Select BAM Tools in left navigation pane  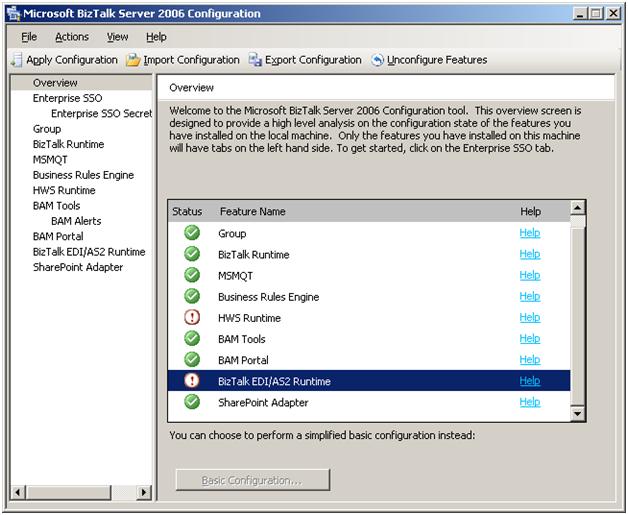coord(56,206)
